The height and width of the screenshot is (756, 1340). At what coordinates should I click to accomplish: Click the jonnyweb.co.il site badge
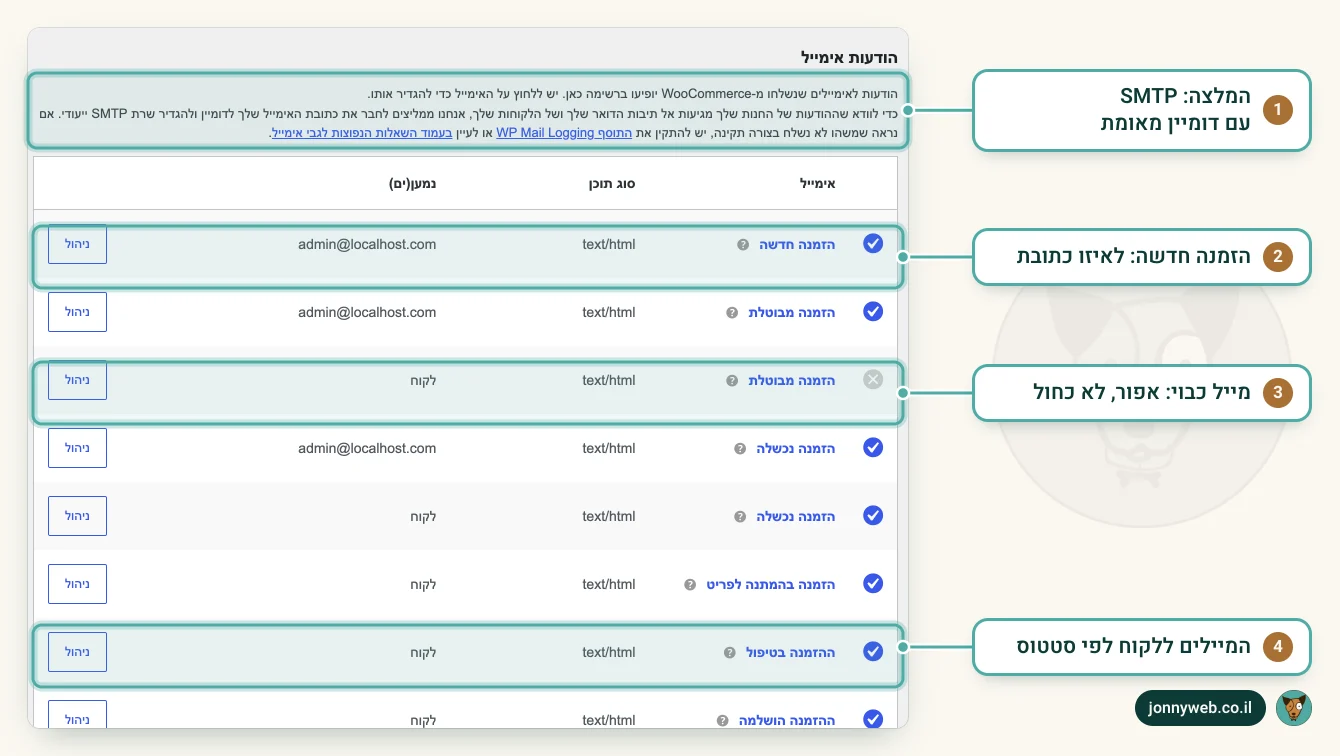[x=1200, y=708]
